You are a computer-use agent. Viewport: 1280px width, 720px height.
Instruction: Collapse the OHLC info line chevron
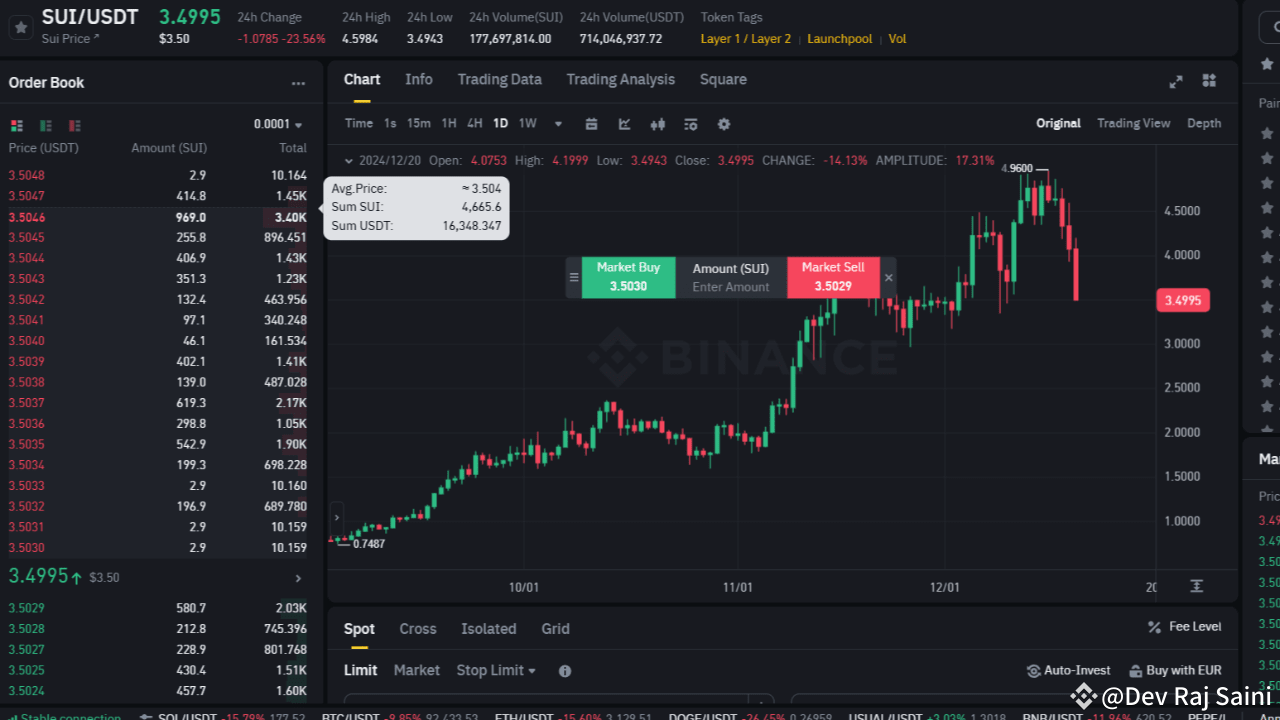[348, 160]
